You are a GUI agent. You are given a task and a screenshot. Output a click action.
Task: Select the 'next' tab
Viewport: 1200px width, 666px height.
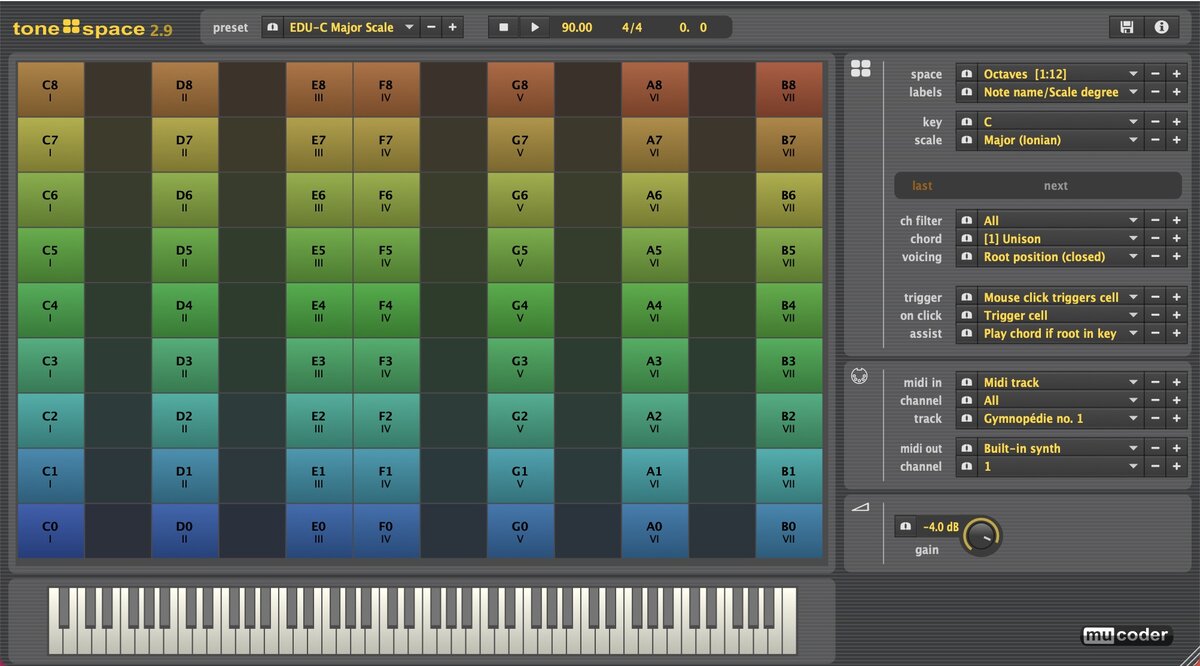[x=1056, y=186]
